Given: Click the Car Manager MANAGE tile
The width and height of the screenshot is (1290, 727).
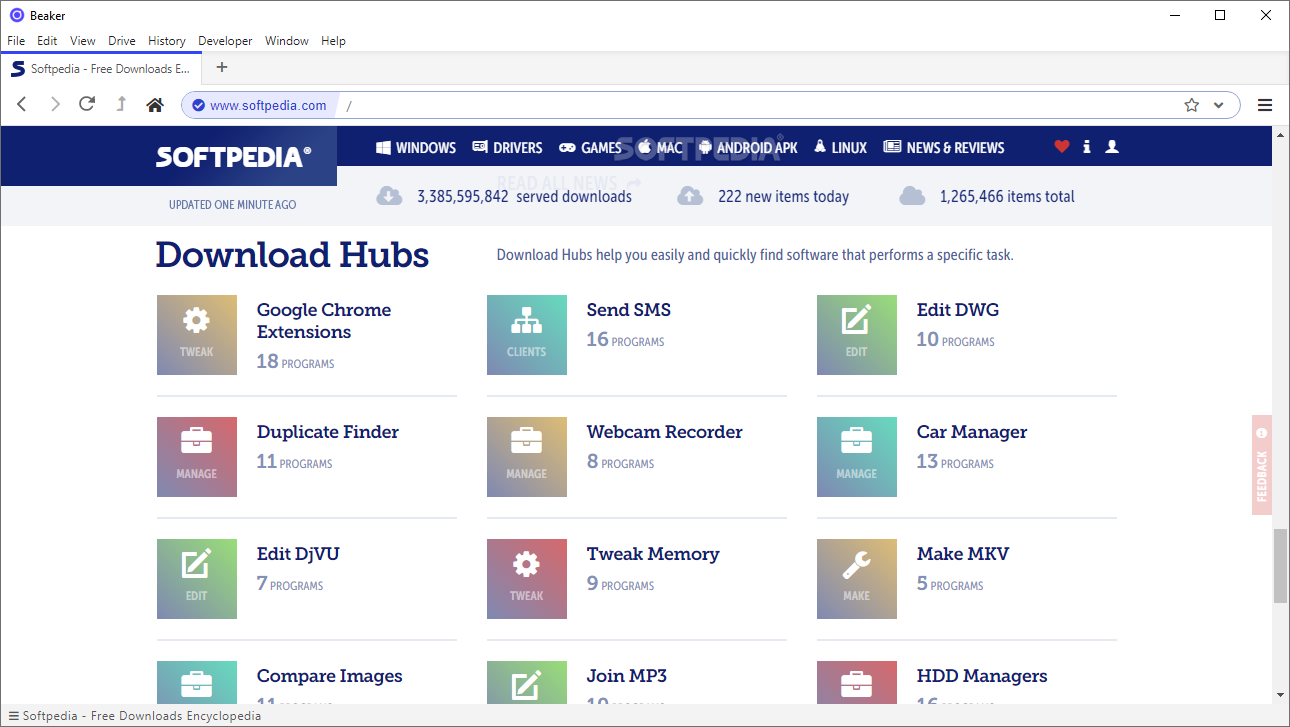Looking at the screenshot, I should (x=857, y=457).
